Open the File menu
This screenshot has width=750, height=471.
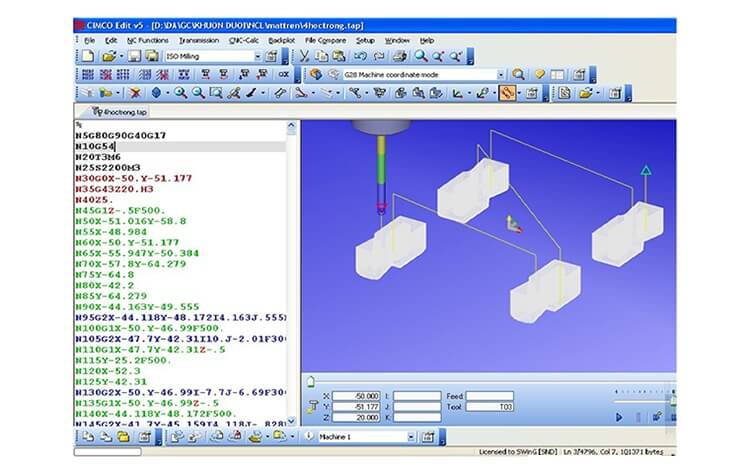pyautogui.click(x=89, y=41)
